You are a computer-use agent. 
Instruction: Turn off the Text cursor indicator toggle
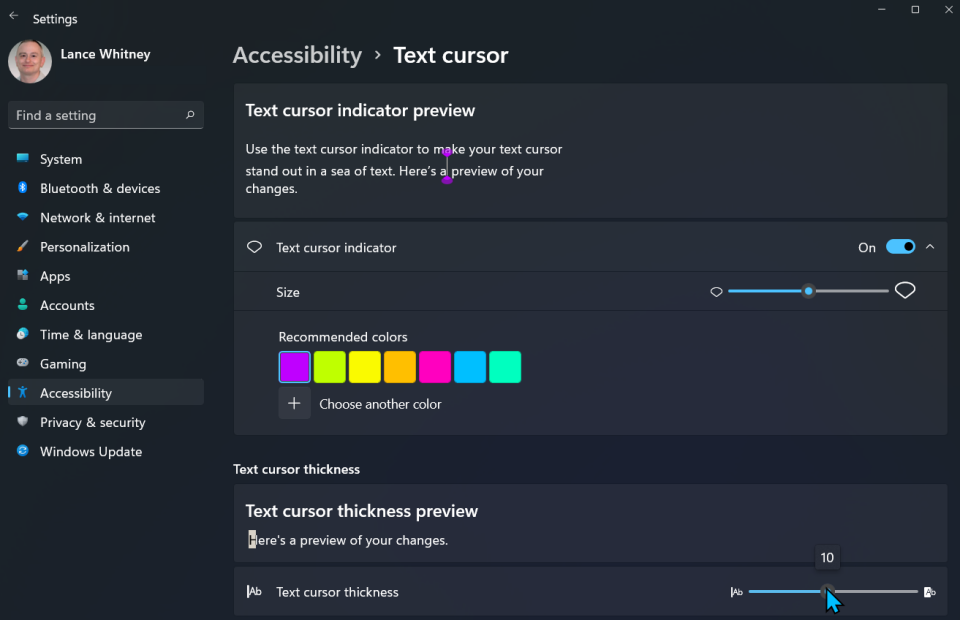tap(900, 246)
